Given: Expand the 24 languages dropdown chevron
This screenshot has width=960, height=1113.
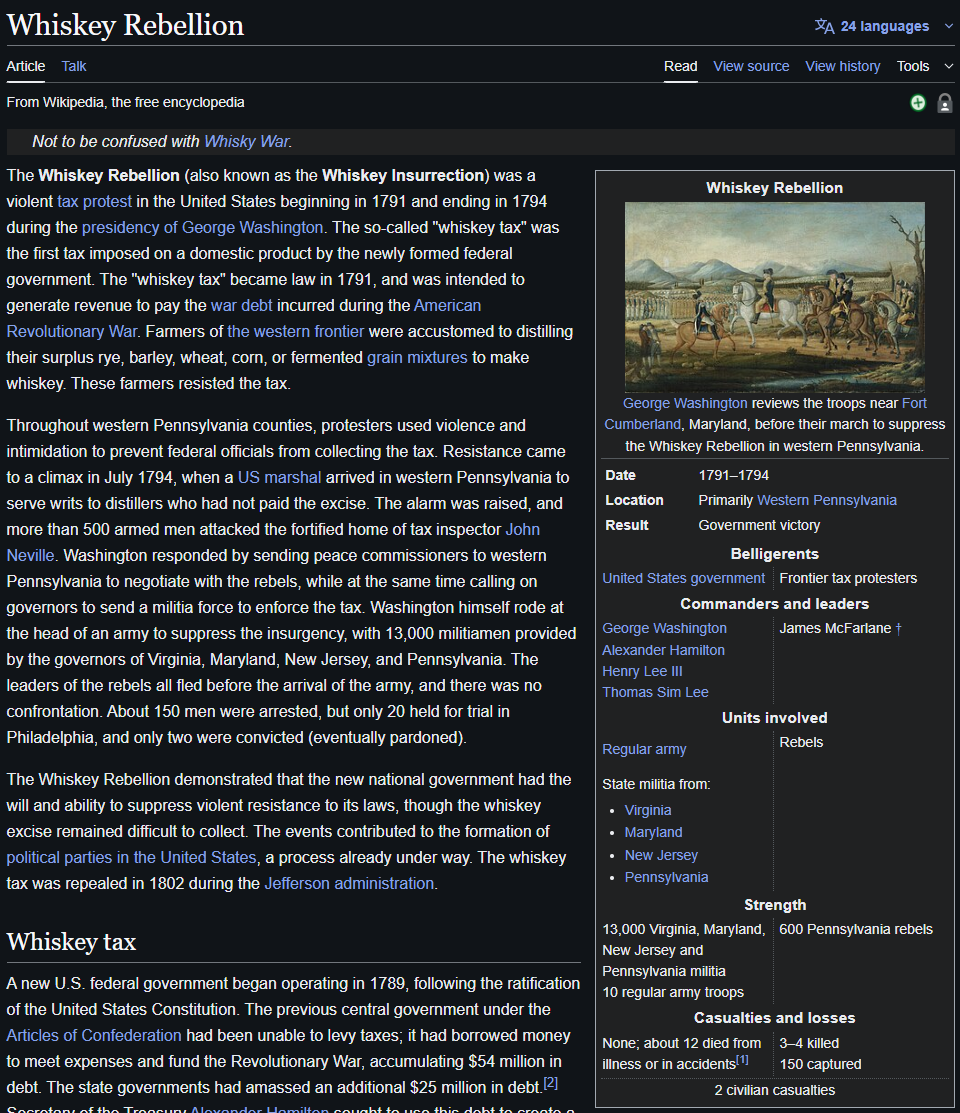Looking at the screenshot, I should pos(949,26).
